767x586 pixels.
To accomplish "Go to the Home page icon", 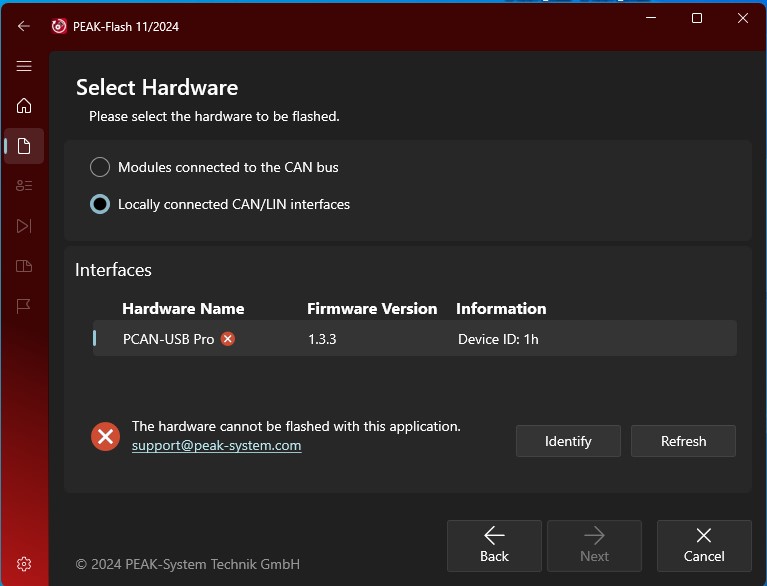I will pyautogui.click(x=24, y=106).
